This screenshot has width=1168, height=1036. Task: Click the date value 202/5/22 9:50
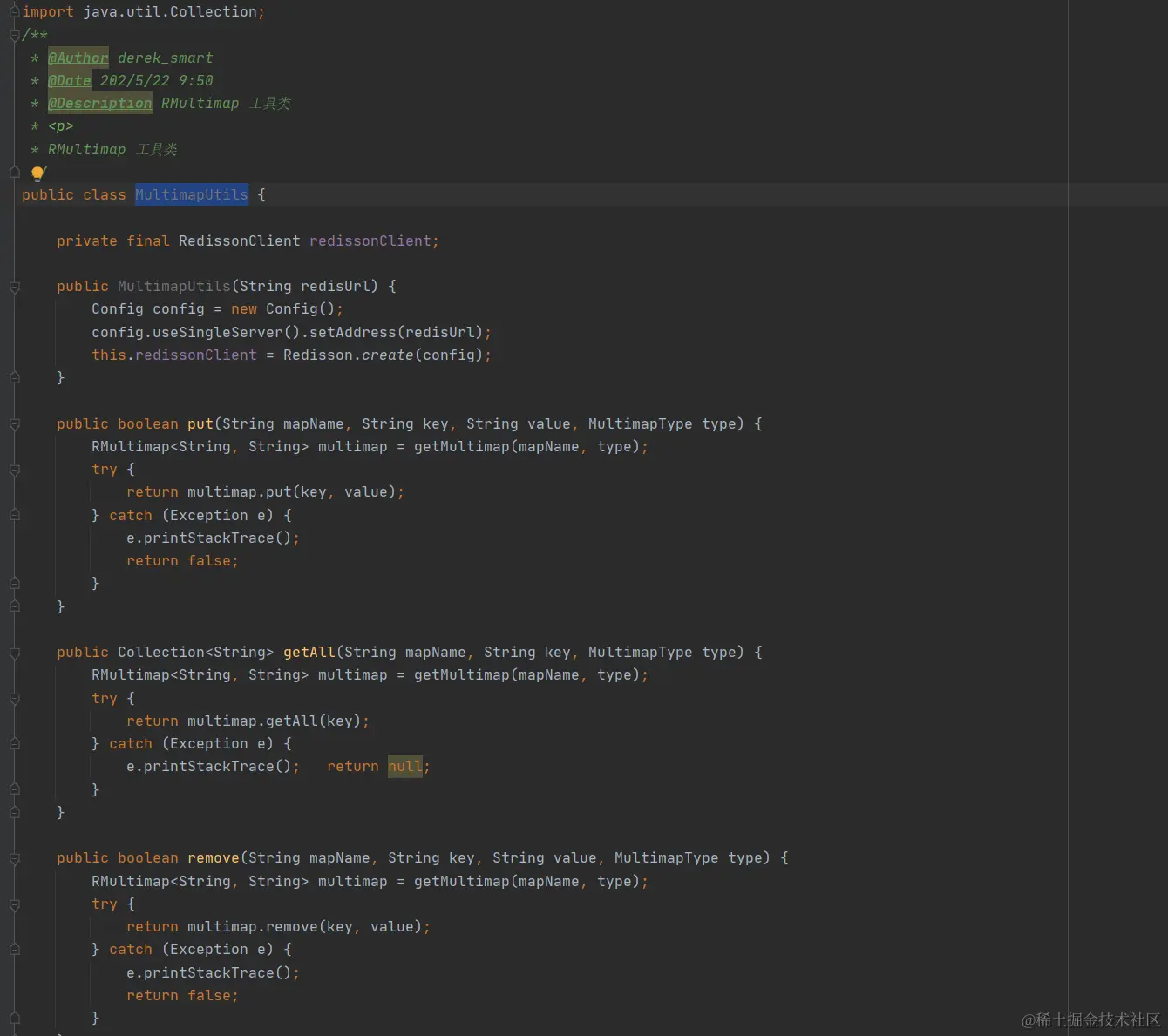click(157, 80)
